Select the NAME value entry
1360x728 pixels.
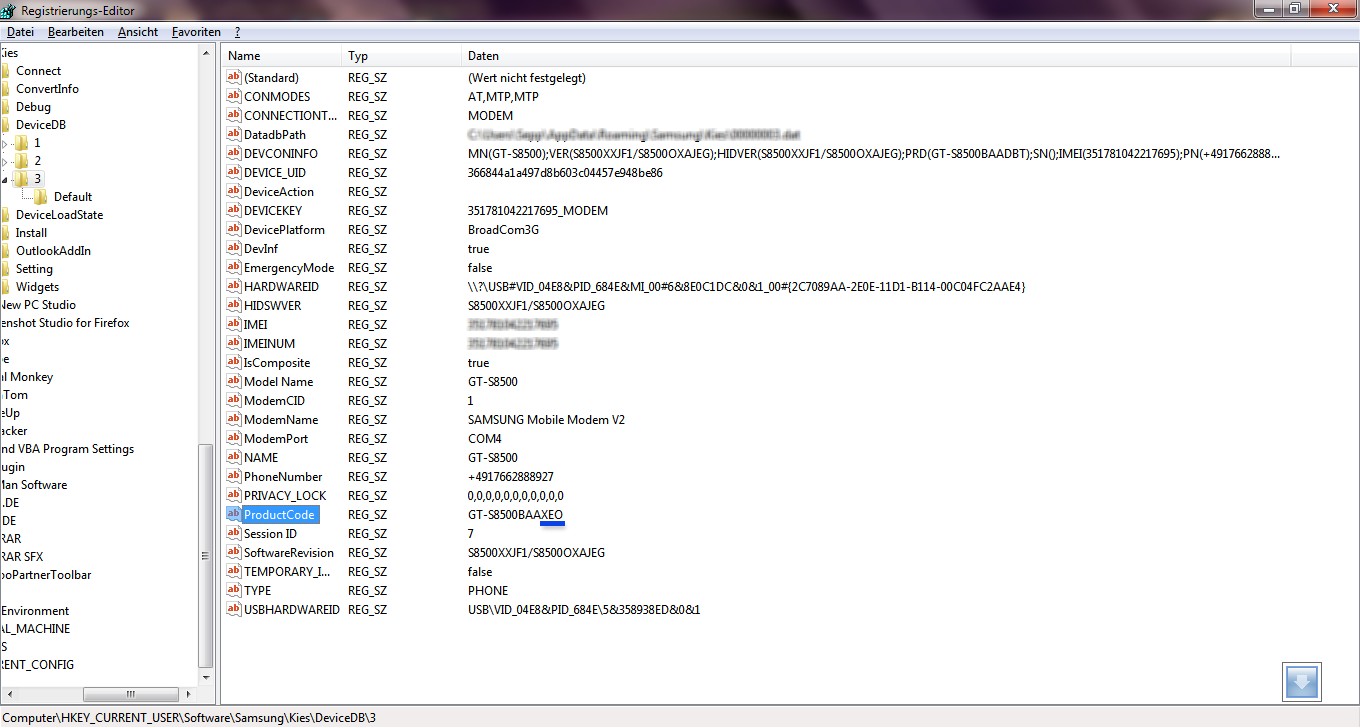(261, 458)
